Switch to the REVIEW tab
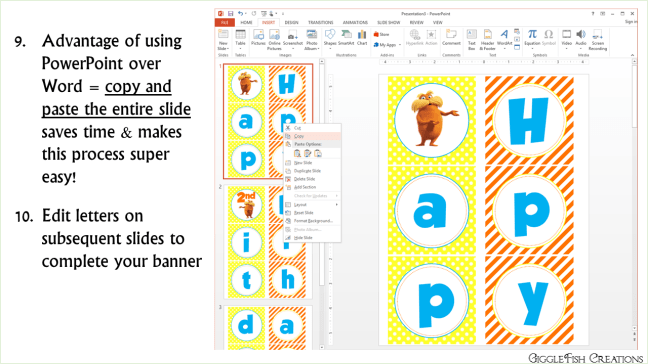 [x=416, y=22]
